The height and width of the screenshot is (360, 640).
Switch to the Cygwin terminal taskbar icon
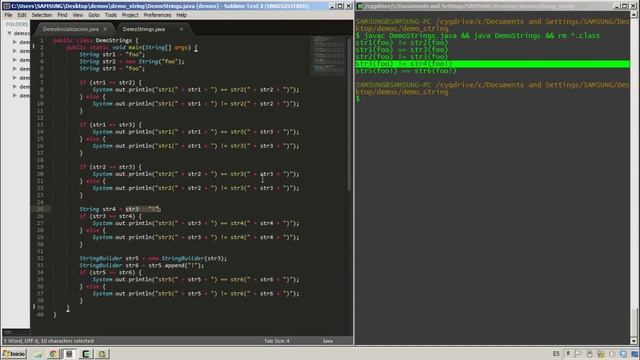(86, 354)
